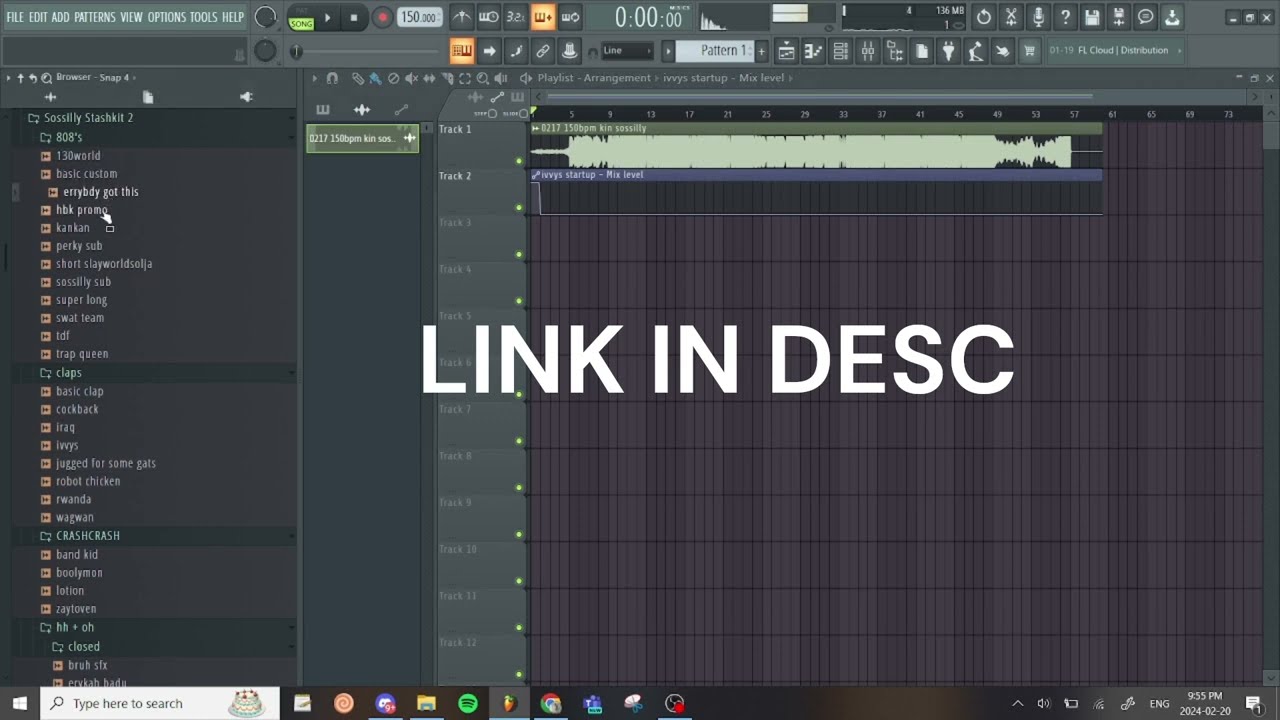Mute Track 1 with its green LED
The width and height of the screenshot is (1280, 720).
coord(519,161)
